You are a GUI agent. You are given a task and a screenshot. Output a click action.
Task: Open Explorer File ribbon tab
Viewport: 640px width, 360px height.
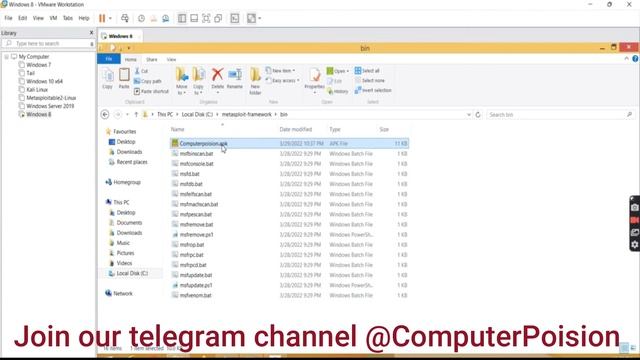point(109,59)
